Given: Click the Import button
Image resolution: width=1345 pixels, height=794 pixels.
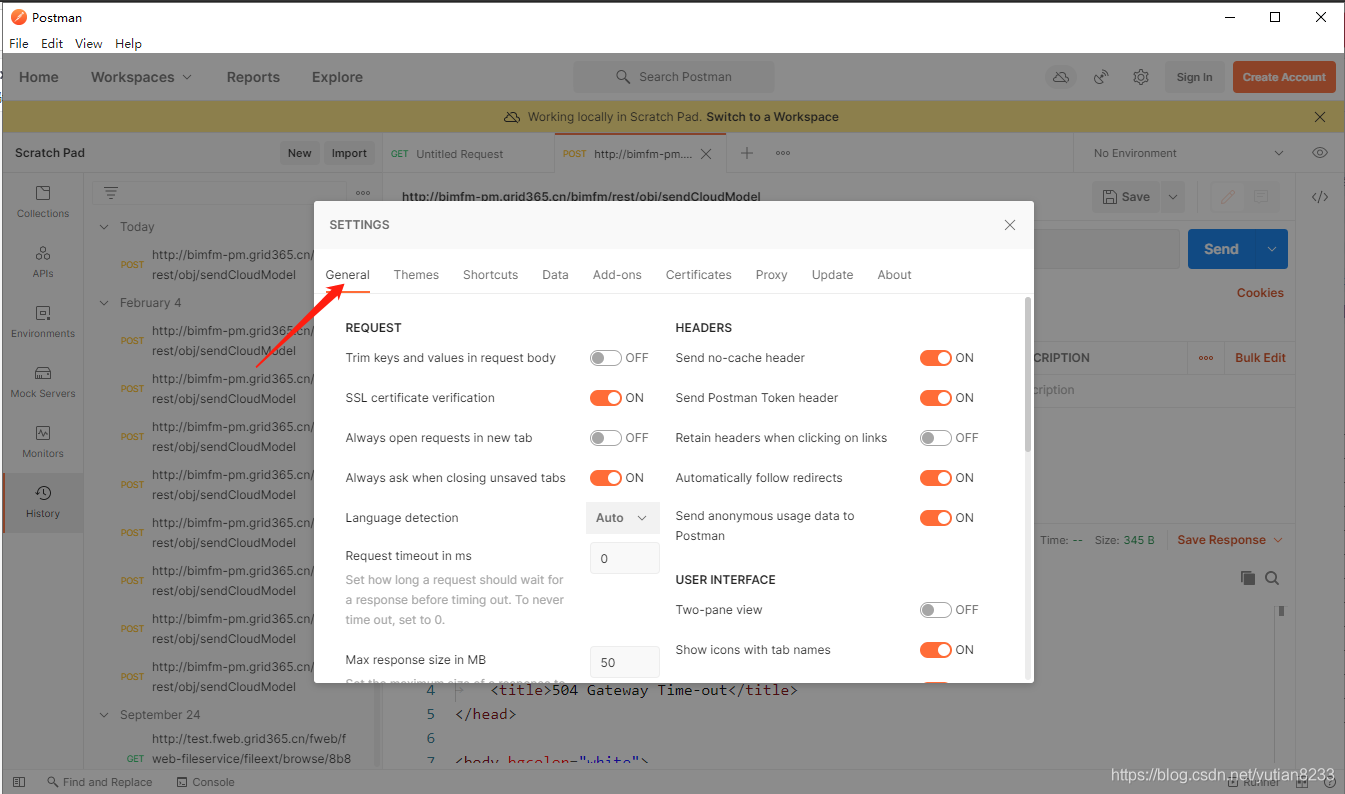Looking at the screenshot, I should coord(349,153).
